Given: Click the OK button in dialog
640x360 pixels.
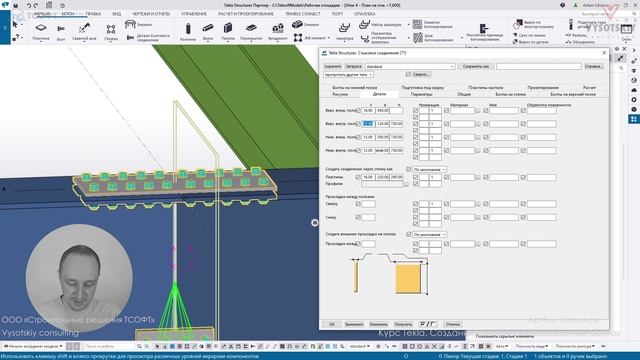Looking at the screenshot, I should [331, 324].
